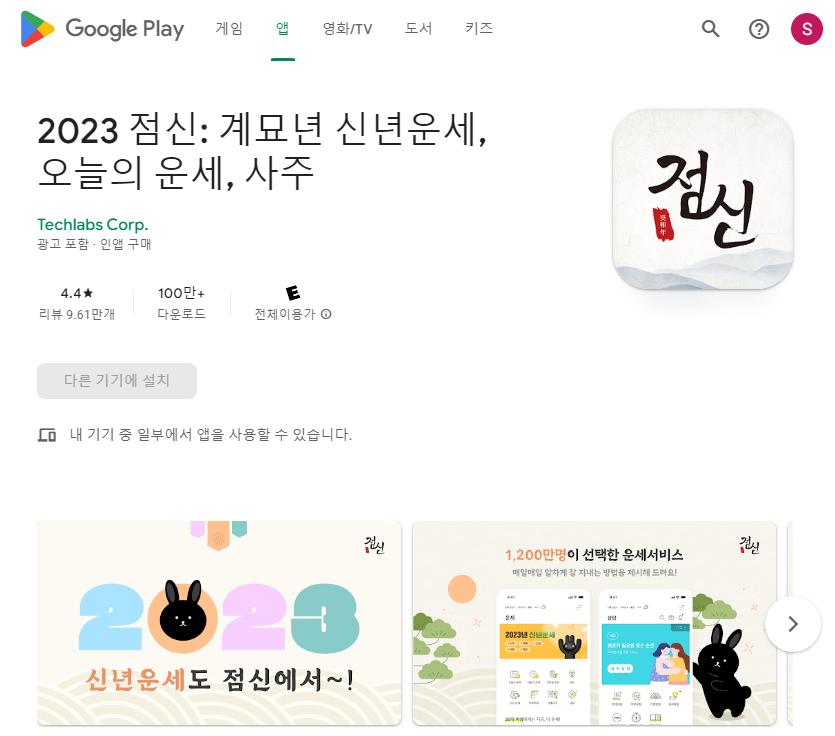Open the 2023 신년운세 screenshot thumbnail

(x=219, y=623)
